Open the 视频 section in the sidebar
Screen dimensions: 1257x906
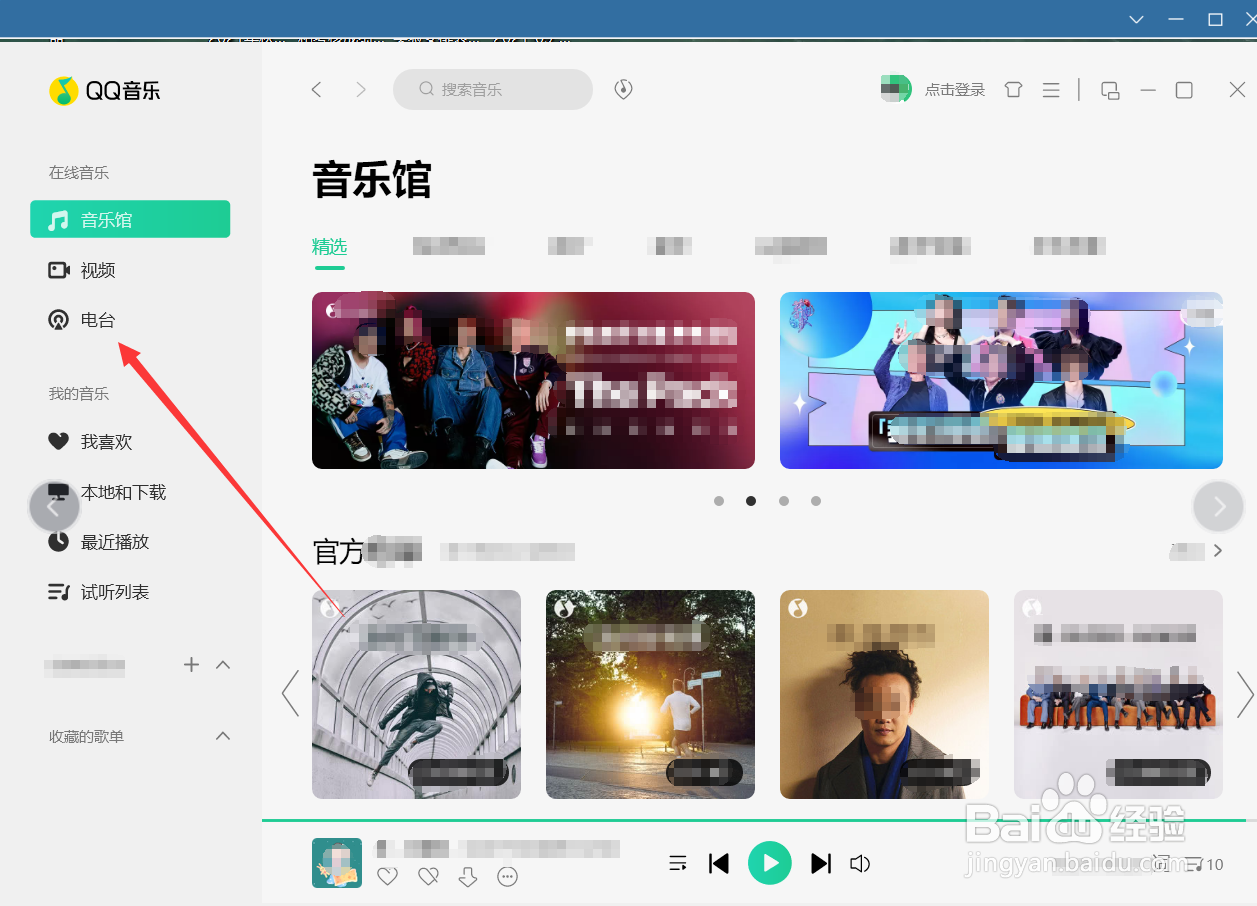pyautogui.click(x=97, y=269)
